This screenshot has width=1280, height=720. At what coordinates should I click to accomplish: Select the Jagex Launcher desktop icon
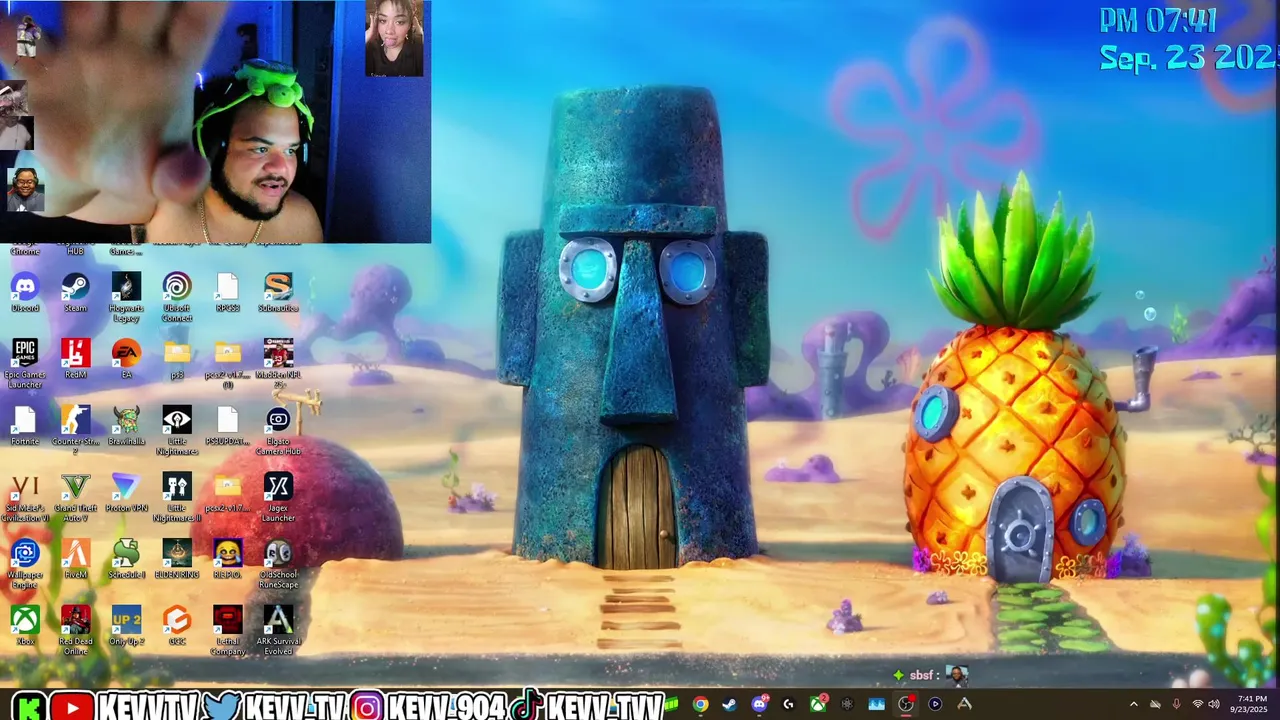point(278,498)
